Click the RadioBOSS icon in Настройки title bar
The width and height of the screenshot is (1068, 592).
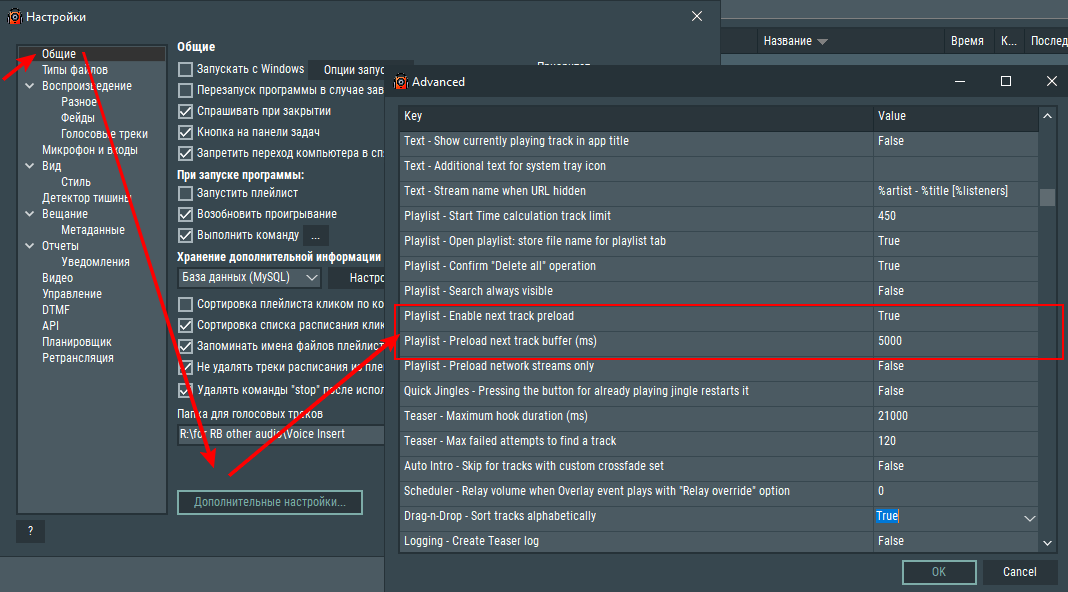tap(15, 17)
